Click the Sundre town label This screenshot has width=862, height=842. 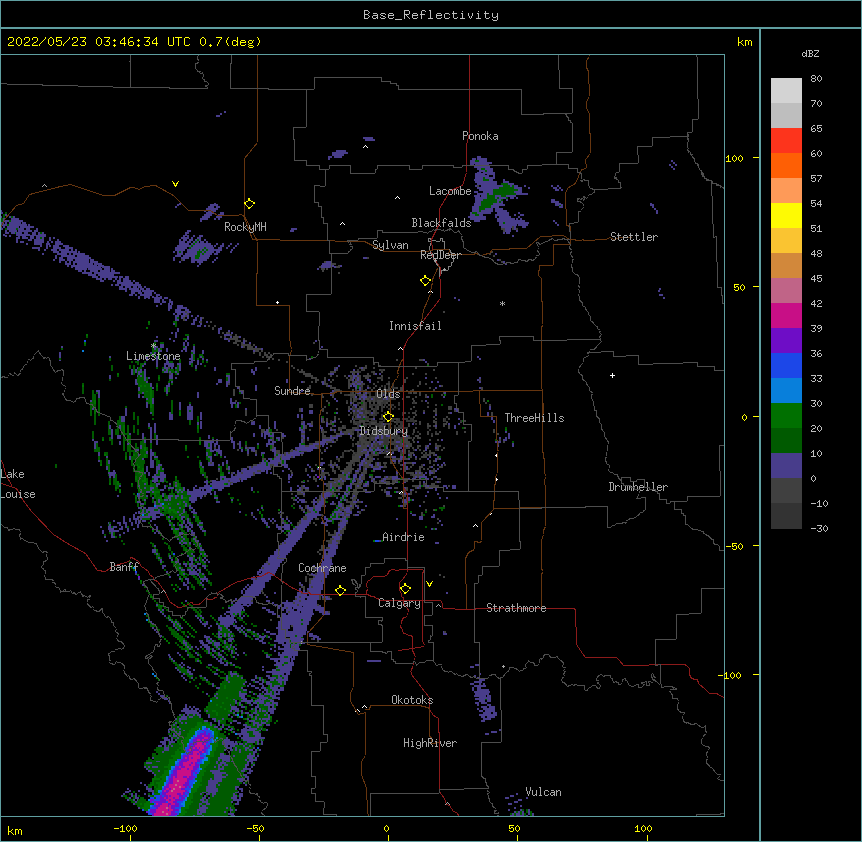click(292, 391)
